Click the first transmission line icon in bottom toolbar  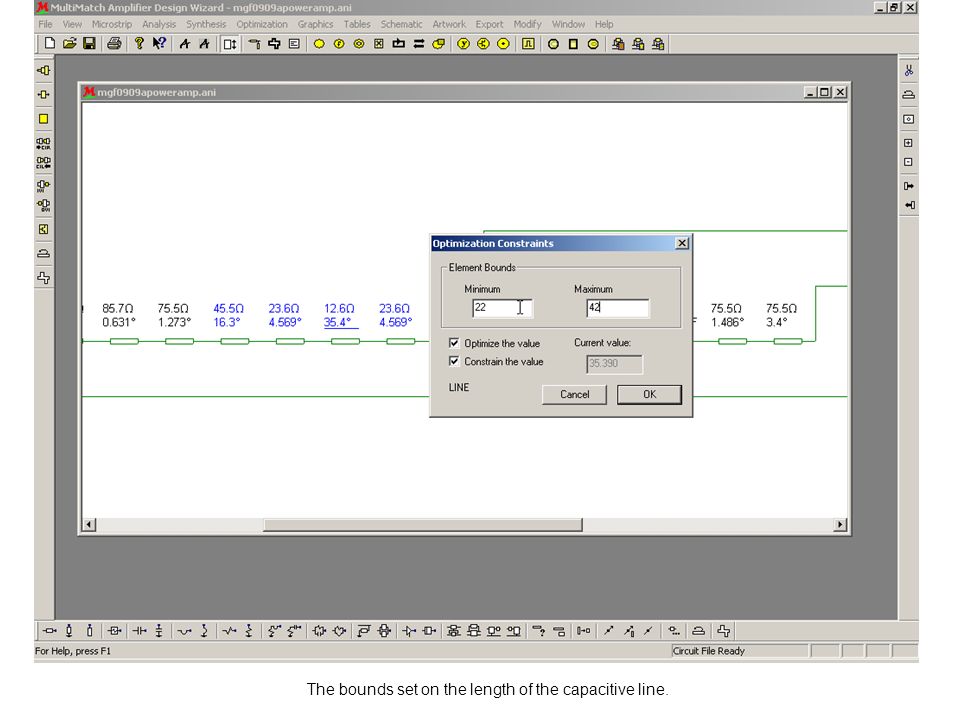click(x=50, y=631)
